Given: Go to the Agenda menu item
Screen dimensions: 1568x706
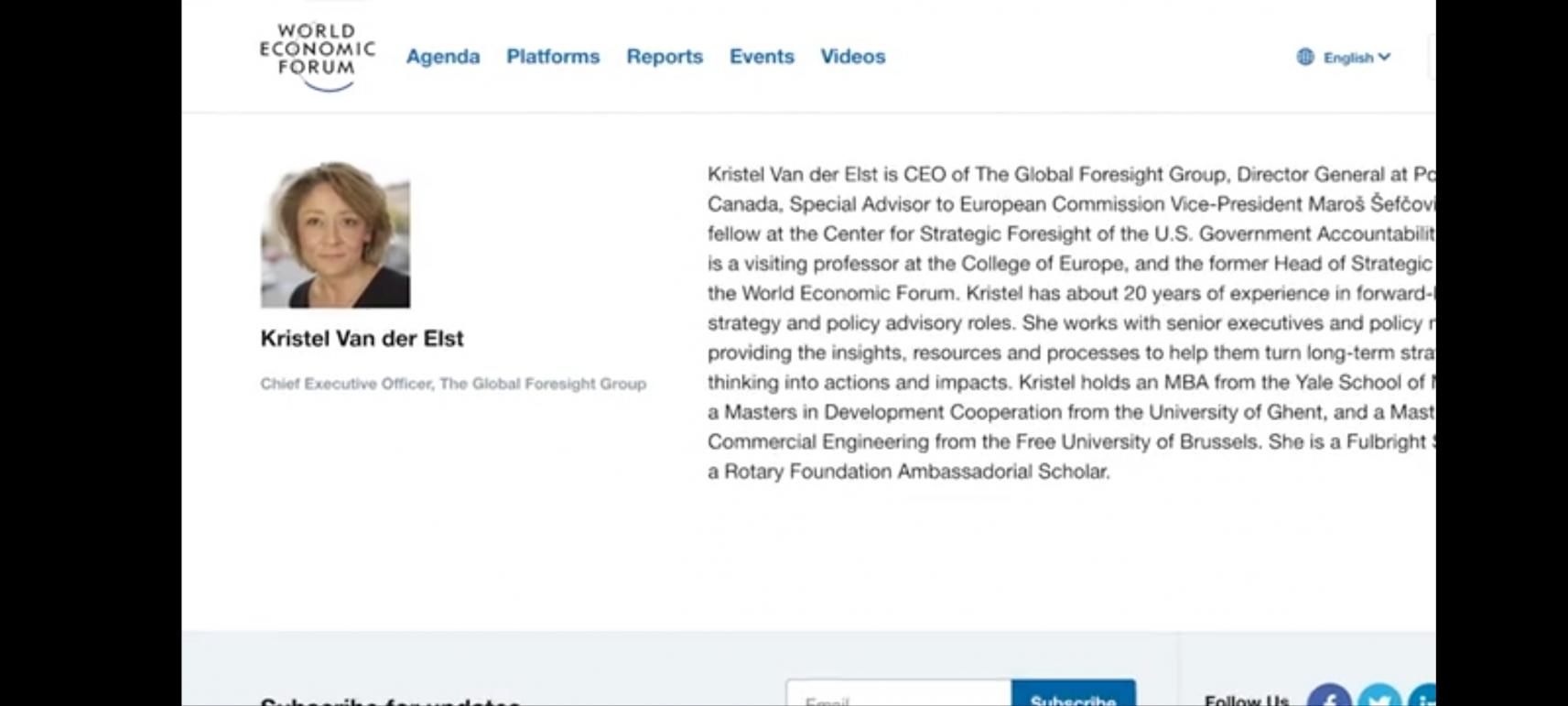Looking at the screenshot, I should 443,57.
